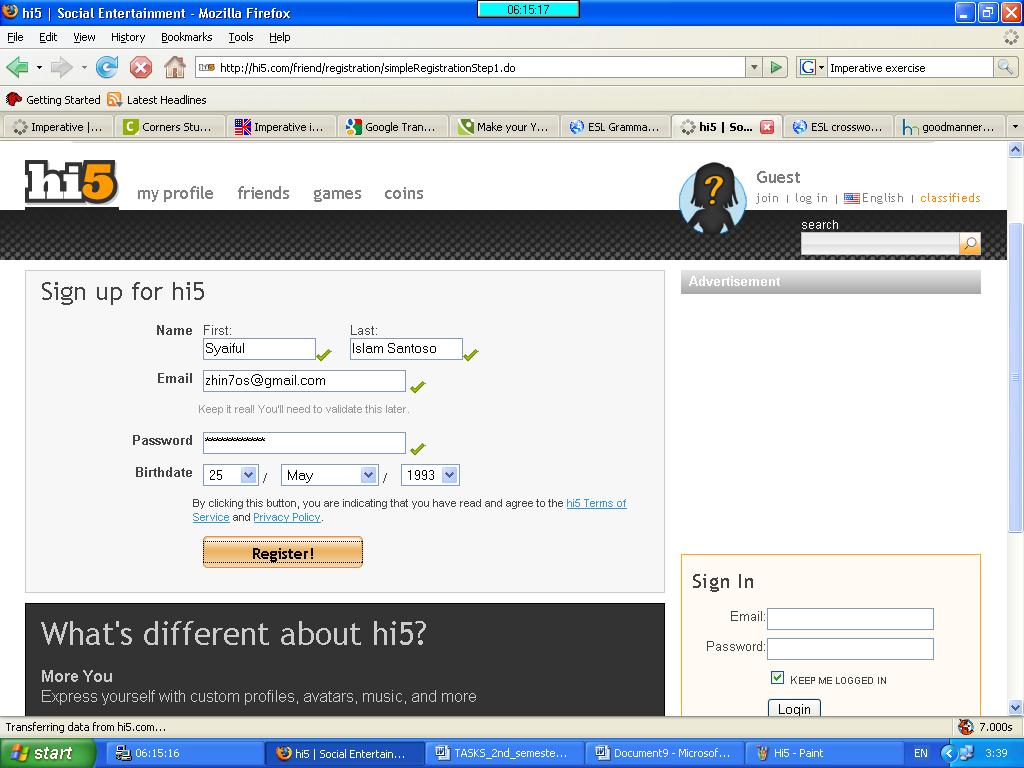Open the Latest Headlines feed bookmark
This screenshot has height=768, width=1024.
click(157, 100)
